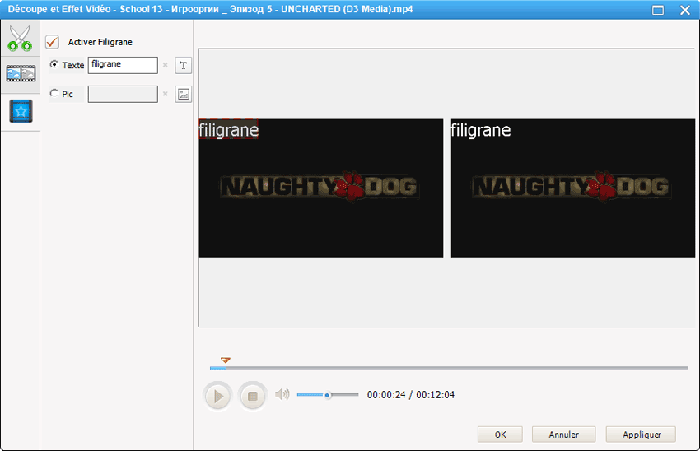Play the video preview
The height and width of the screenshot is (451, 700).
point(217,396)
